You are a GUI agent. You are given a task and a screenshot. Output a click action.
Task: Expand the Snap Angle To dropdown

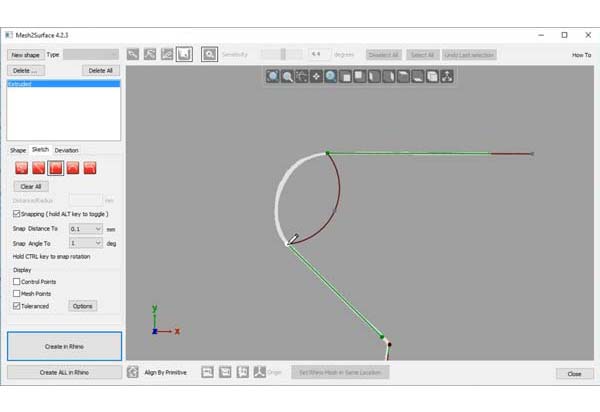85,243
